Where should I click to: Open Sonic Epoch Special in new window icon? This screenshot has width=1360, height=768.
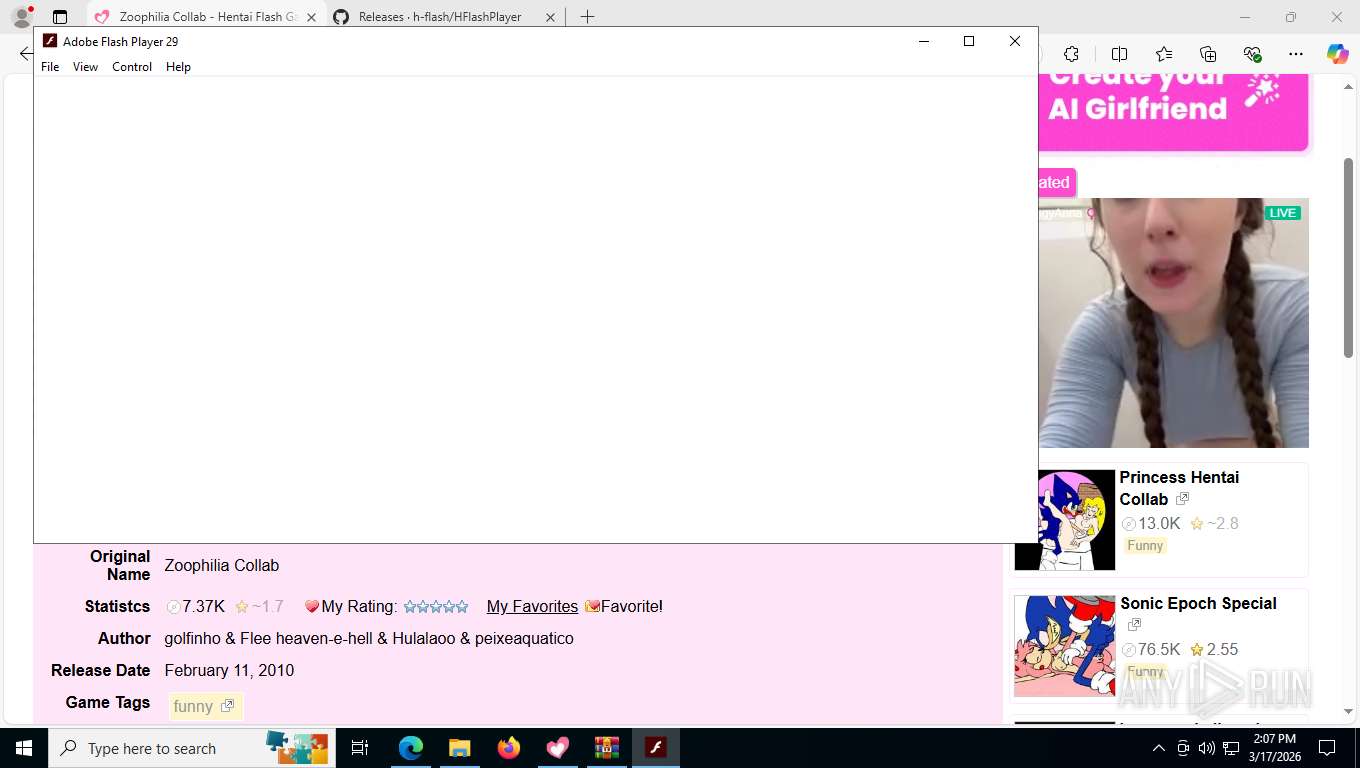pyautogui.click(x=1134, y=625)
